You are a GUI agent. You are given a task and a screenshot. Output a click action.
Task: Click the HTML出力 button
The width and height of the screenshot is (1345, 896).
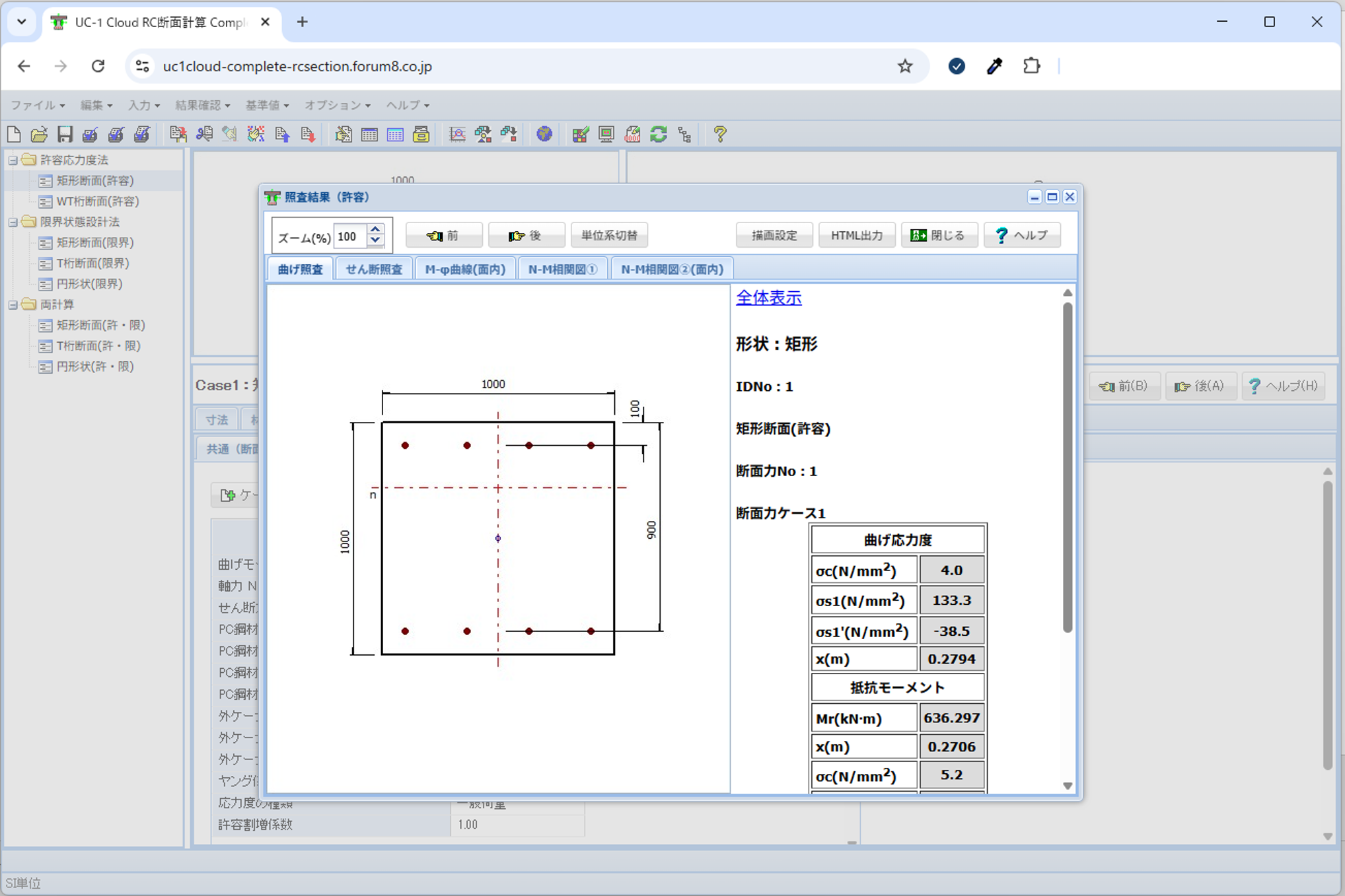(857, 236)
